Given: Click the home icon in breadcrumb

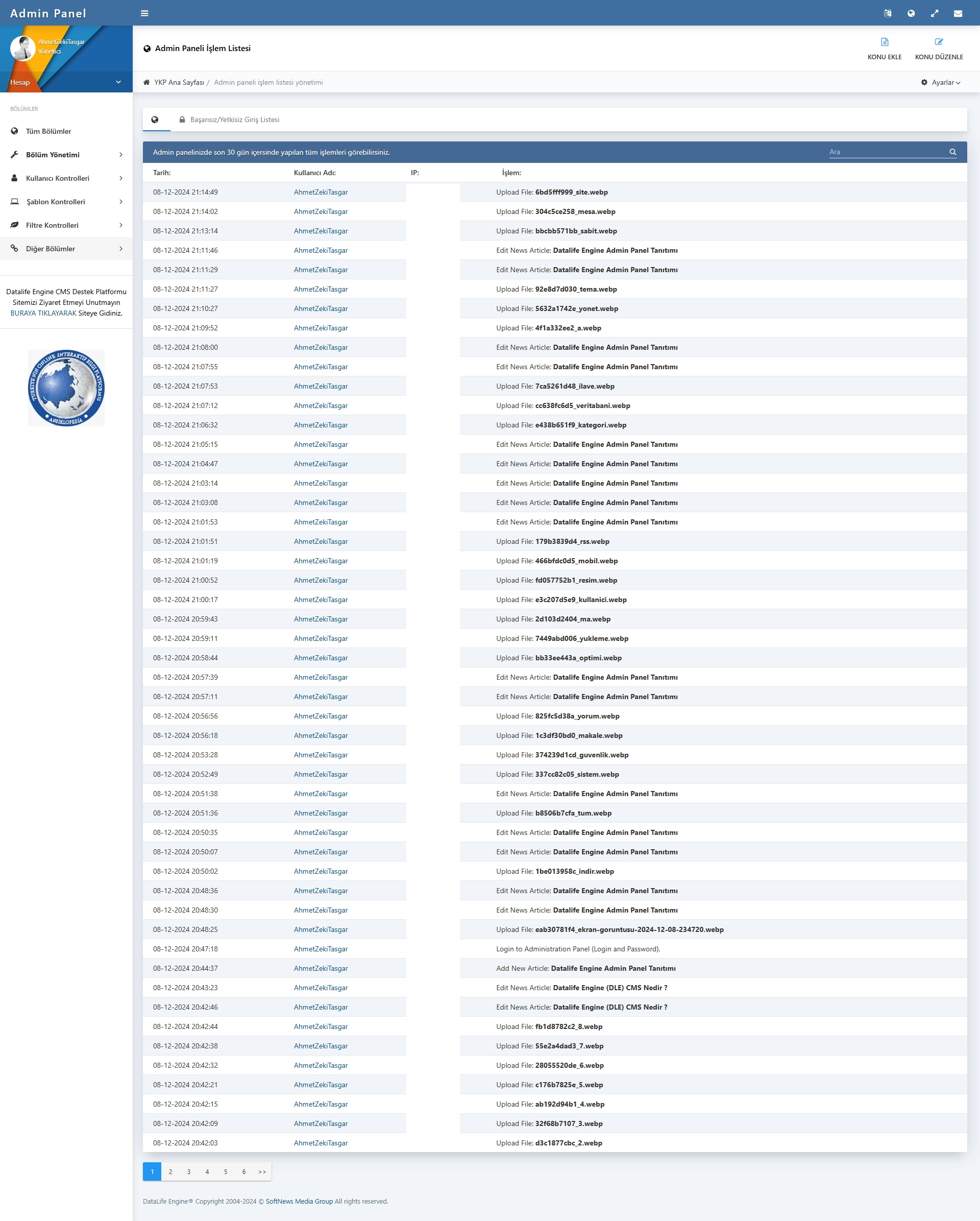Looking at the screenshot, I should 146,82.
